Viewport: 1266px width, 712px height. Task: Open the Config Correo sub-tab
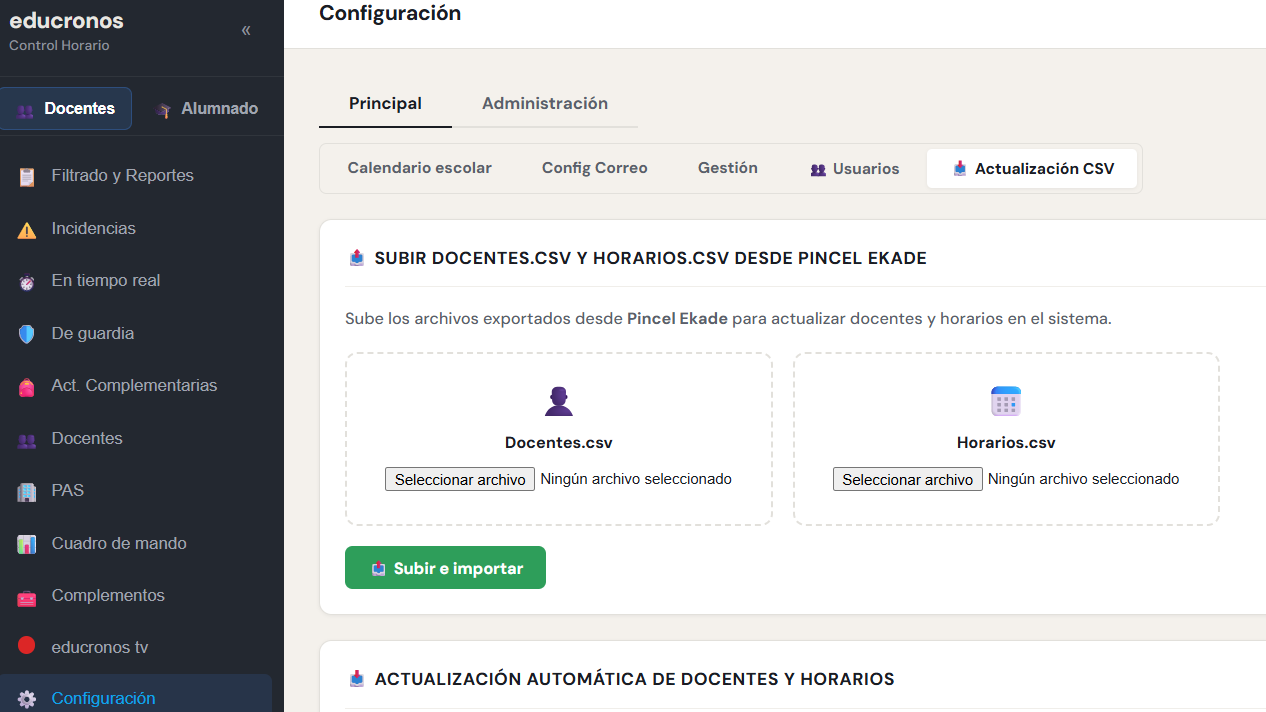[x=595, y=168]
